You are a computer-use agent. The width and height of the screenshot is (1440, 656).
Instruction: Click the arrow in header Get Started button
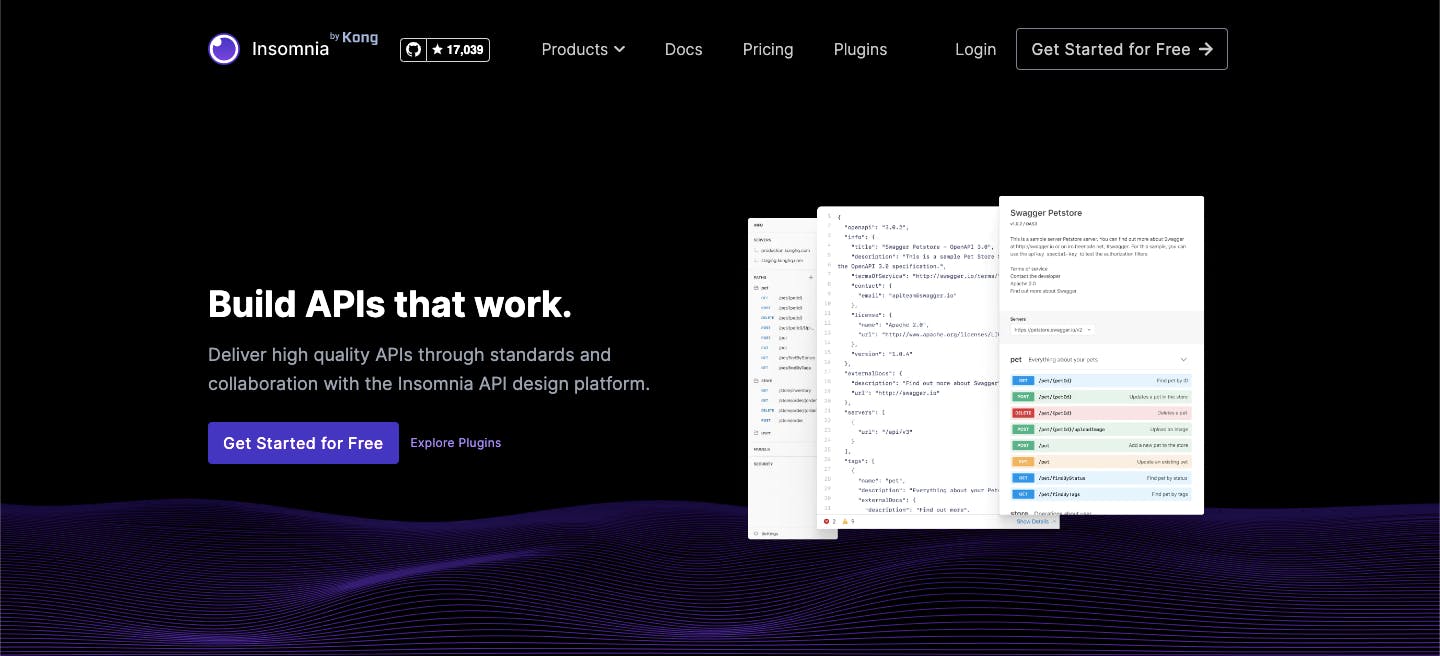1205,49
